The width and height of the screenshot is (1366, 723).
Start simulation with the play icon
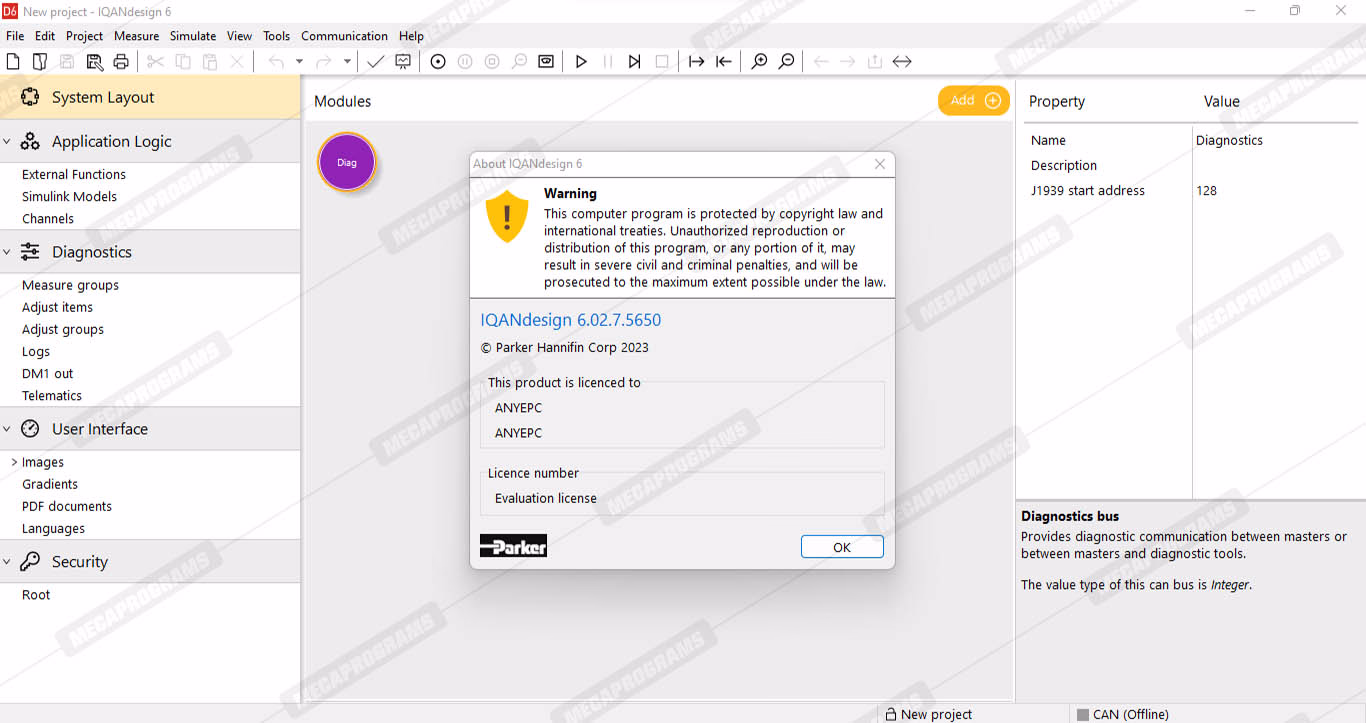(x=581, y=62)
